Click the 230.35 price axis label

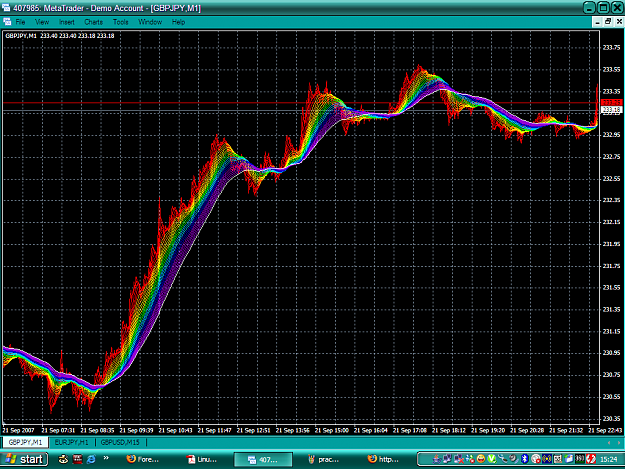611,418
